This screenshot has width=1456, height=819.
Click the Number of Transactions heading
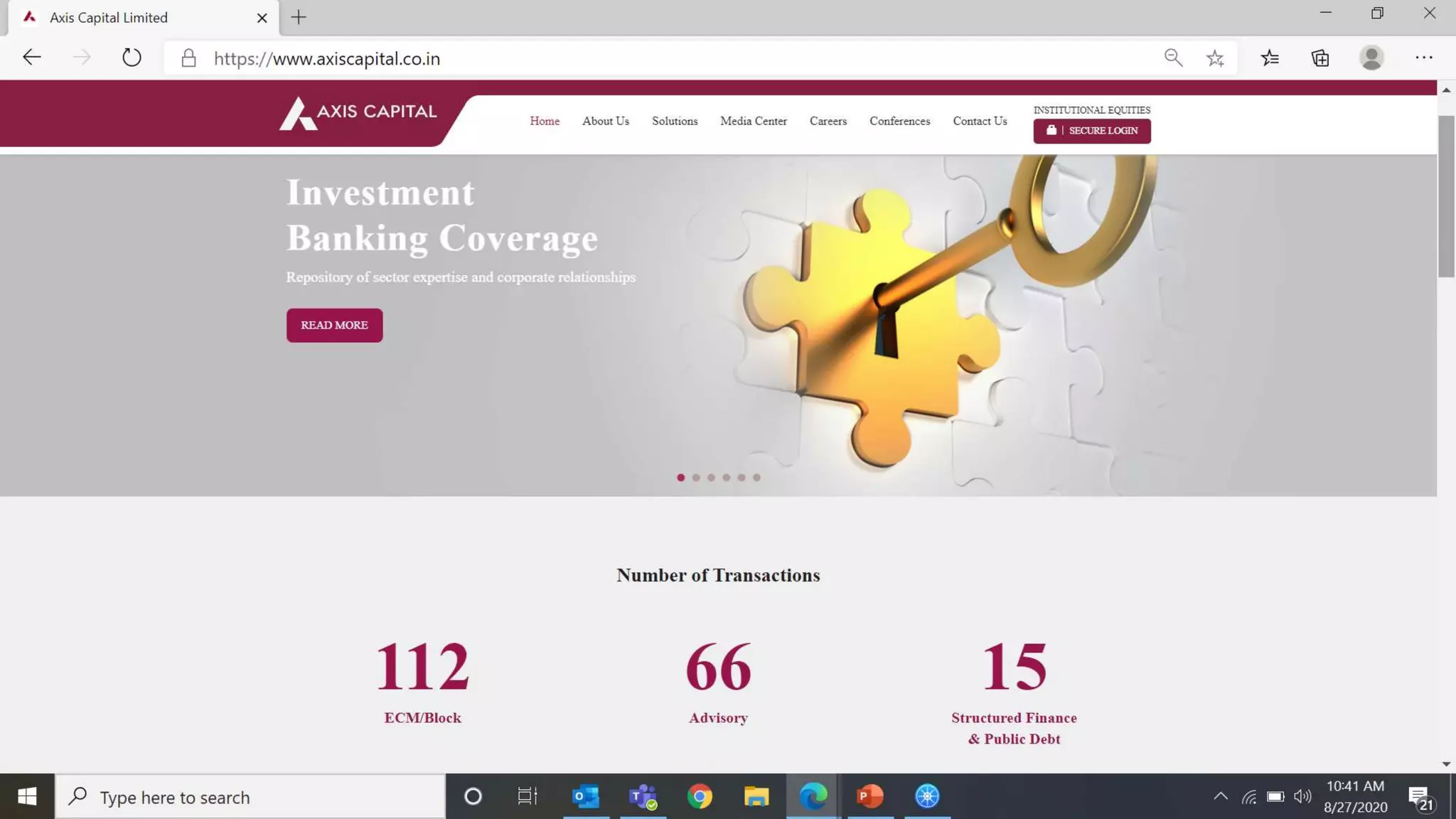(x=718, y=575)
